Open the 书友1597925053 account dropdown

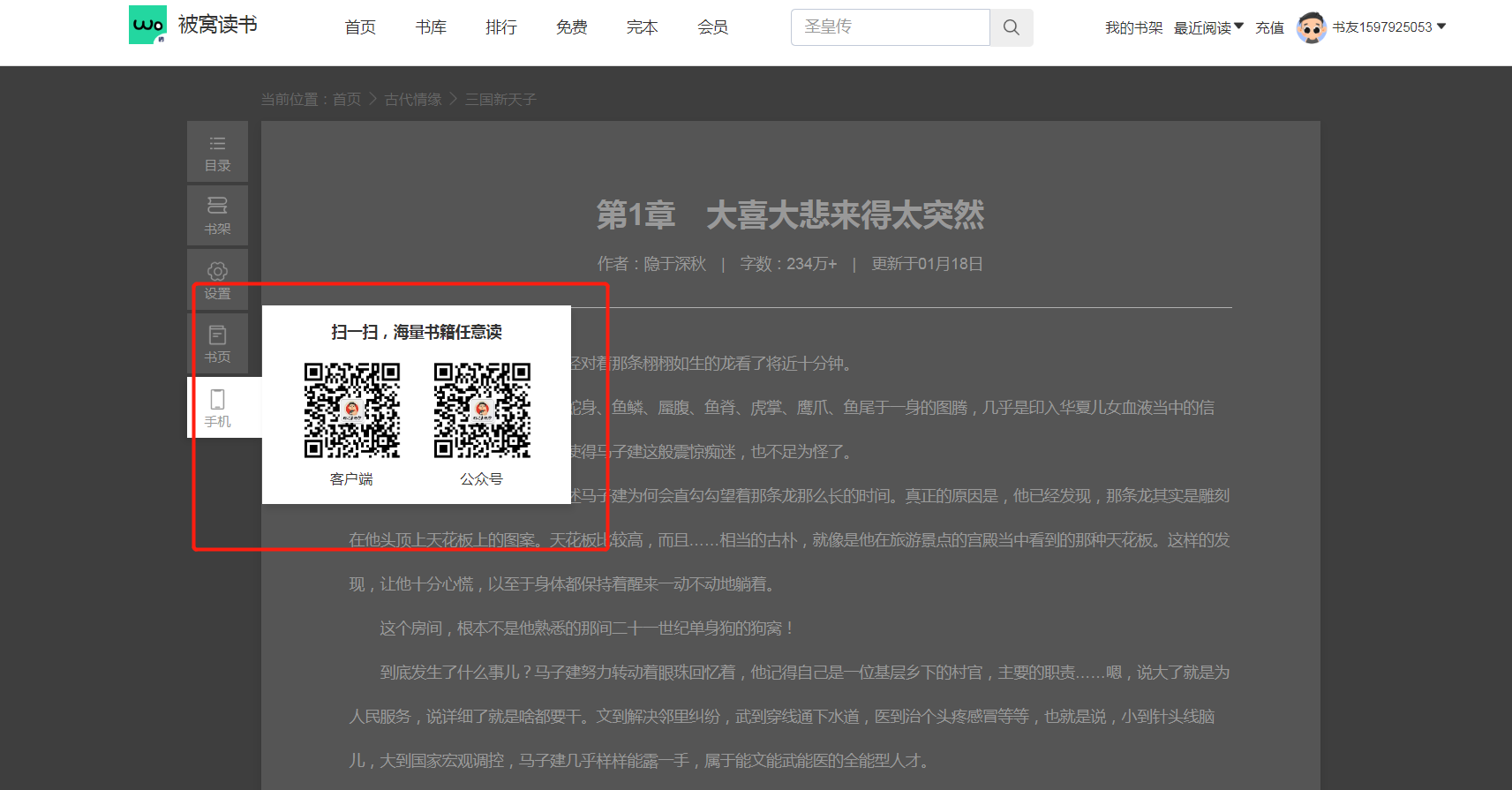pyautogui.click(x=1389, y=27)
